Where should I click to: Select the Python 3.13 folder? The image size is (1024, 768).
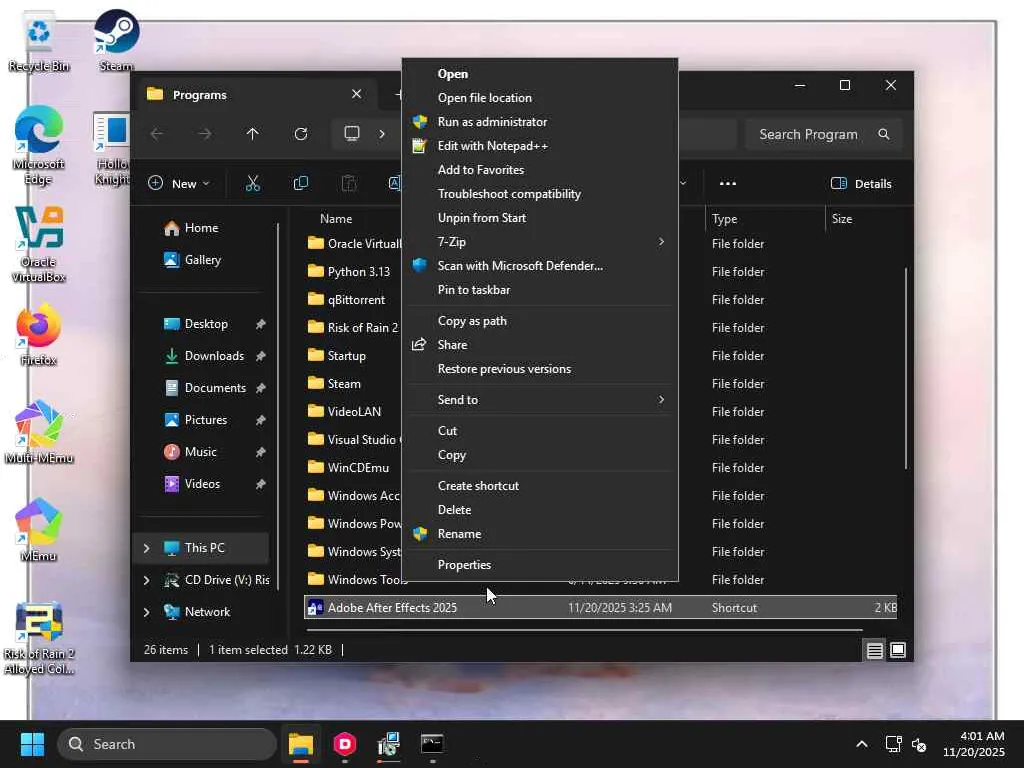click(359, 272)
